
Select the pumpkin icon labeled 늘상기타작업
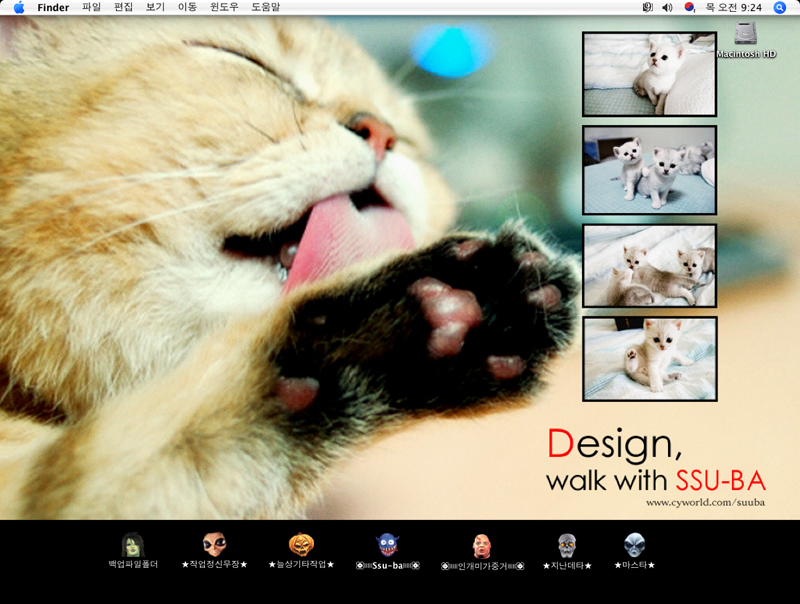(x=301, y=545)
